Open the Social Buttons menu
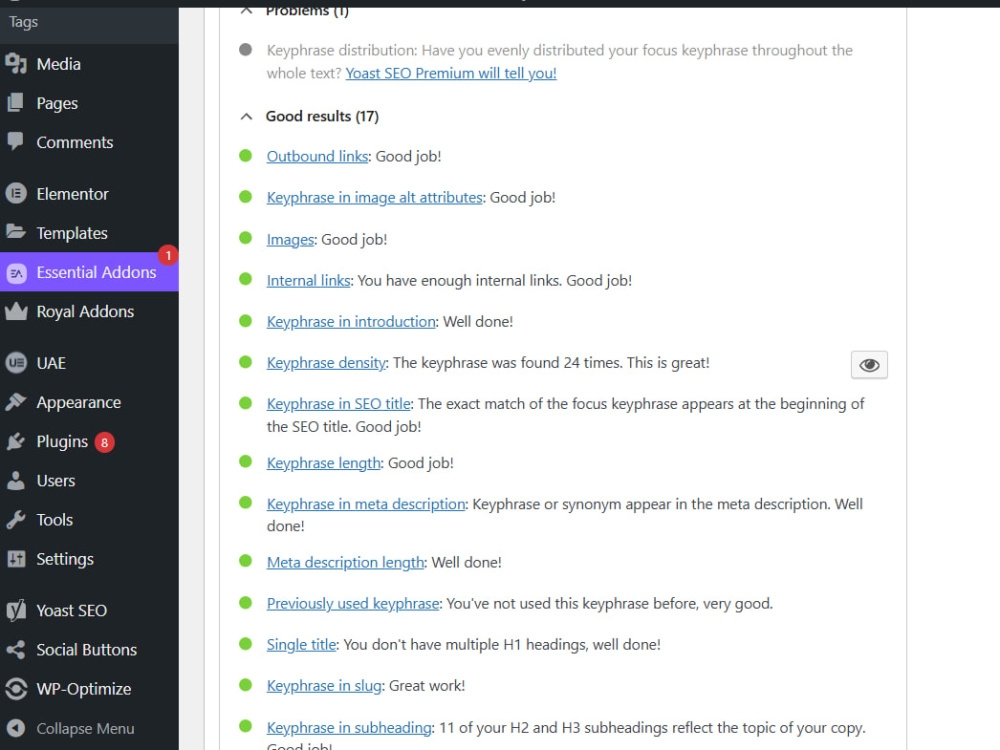Screen dimensions: 1000x750 (x=89, y=649)
